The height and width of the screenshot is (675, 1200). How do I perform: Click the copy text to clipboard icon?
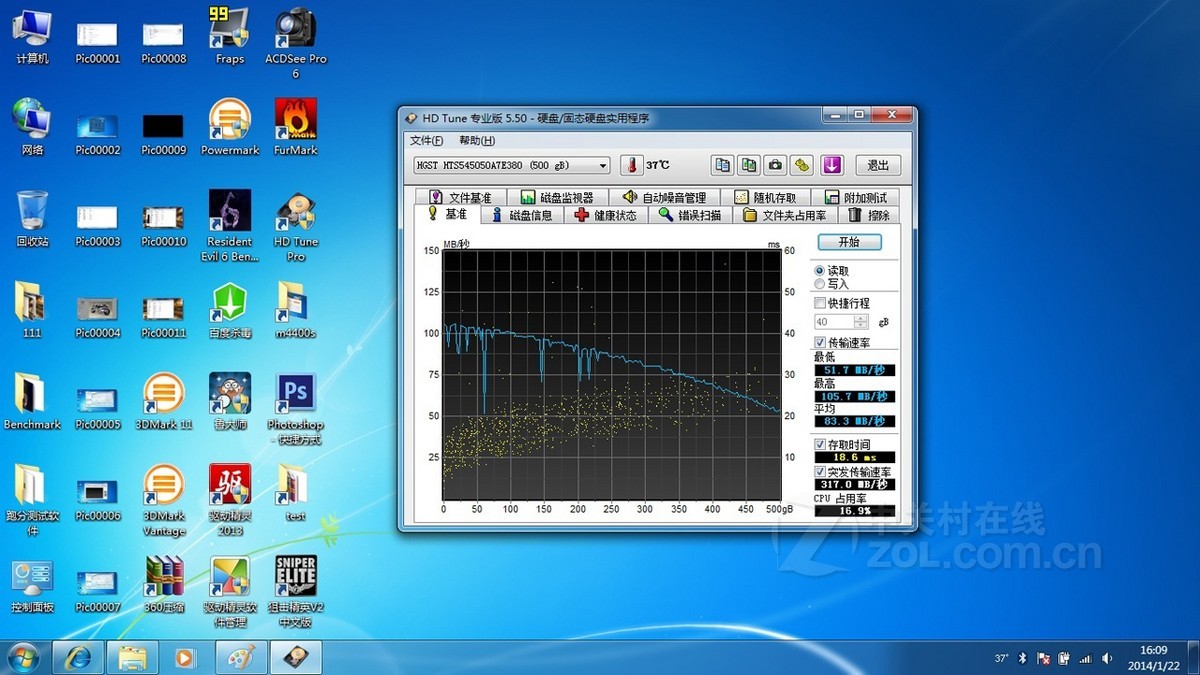pyautogui.click(x=722, y=165)
